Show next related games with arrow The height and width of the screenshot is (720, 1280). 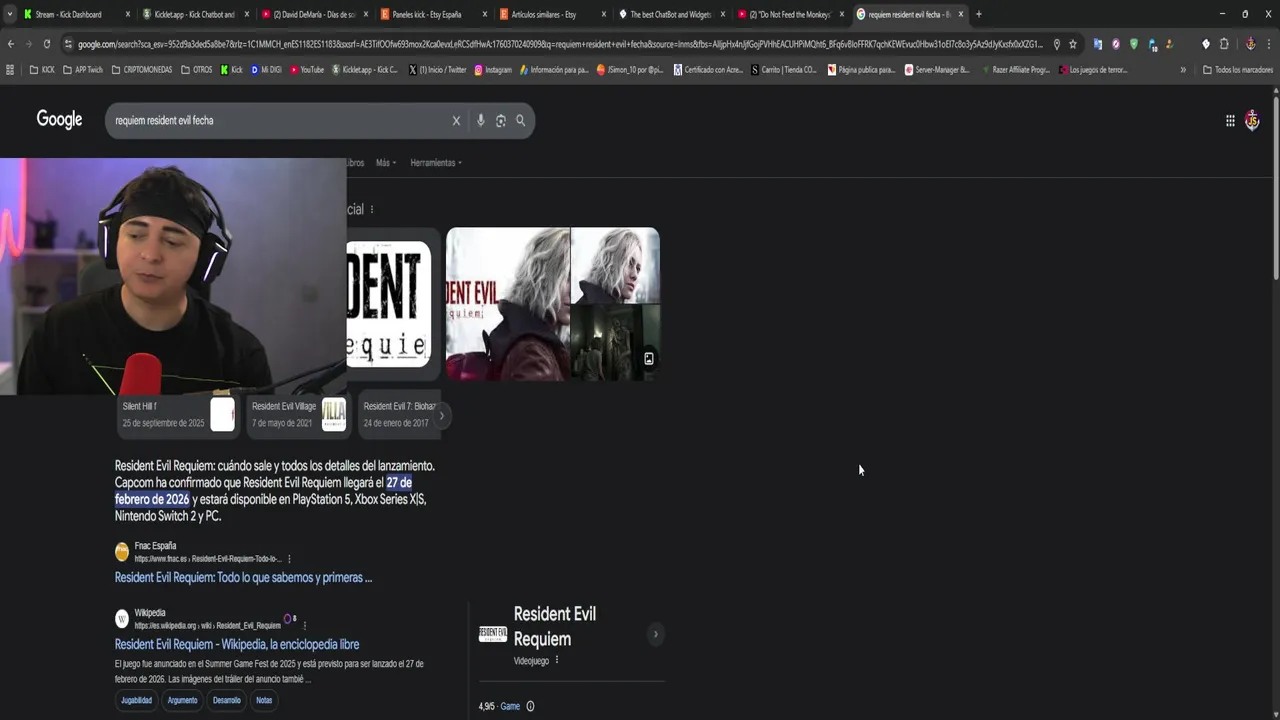441,416
